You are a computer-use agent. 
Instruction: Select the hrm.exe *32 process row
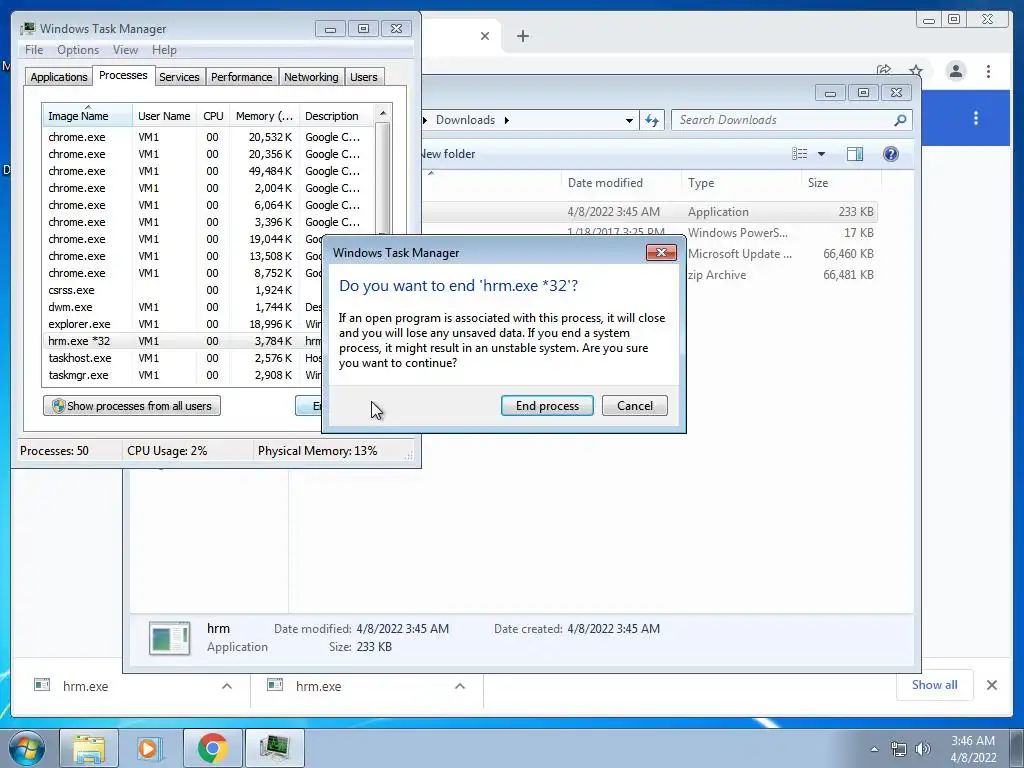[184, 341]
